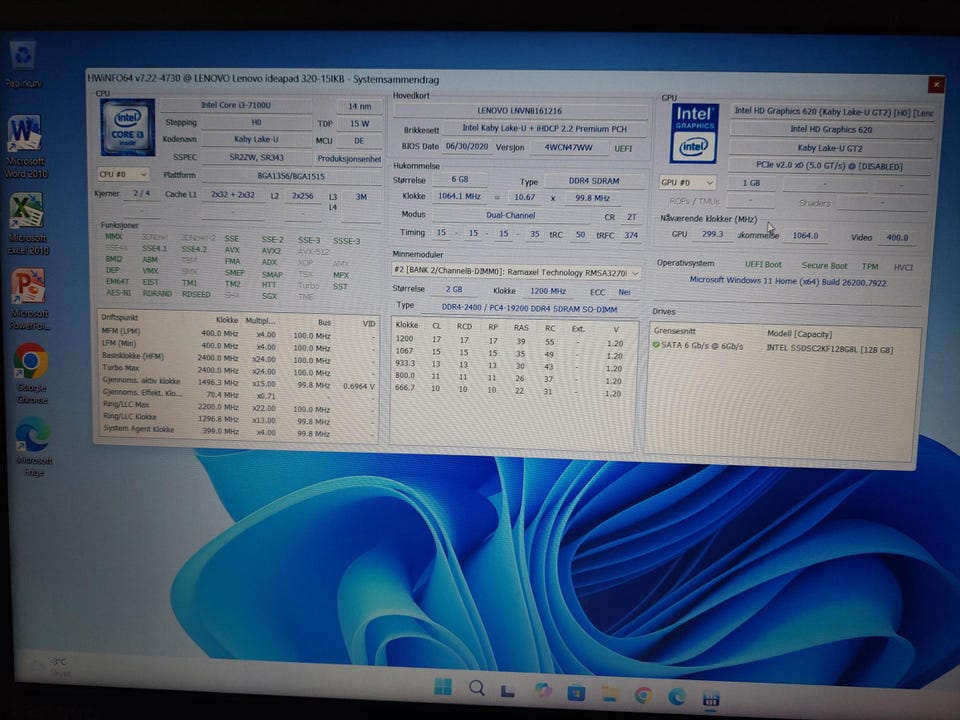Click the DDR4-2400 / PC4-19200 type field
The width and height of the screenshot is (960, 720).
(x=529, y=309)
